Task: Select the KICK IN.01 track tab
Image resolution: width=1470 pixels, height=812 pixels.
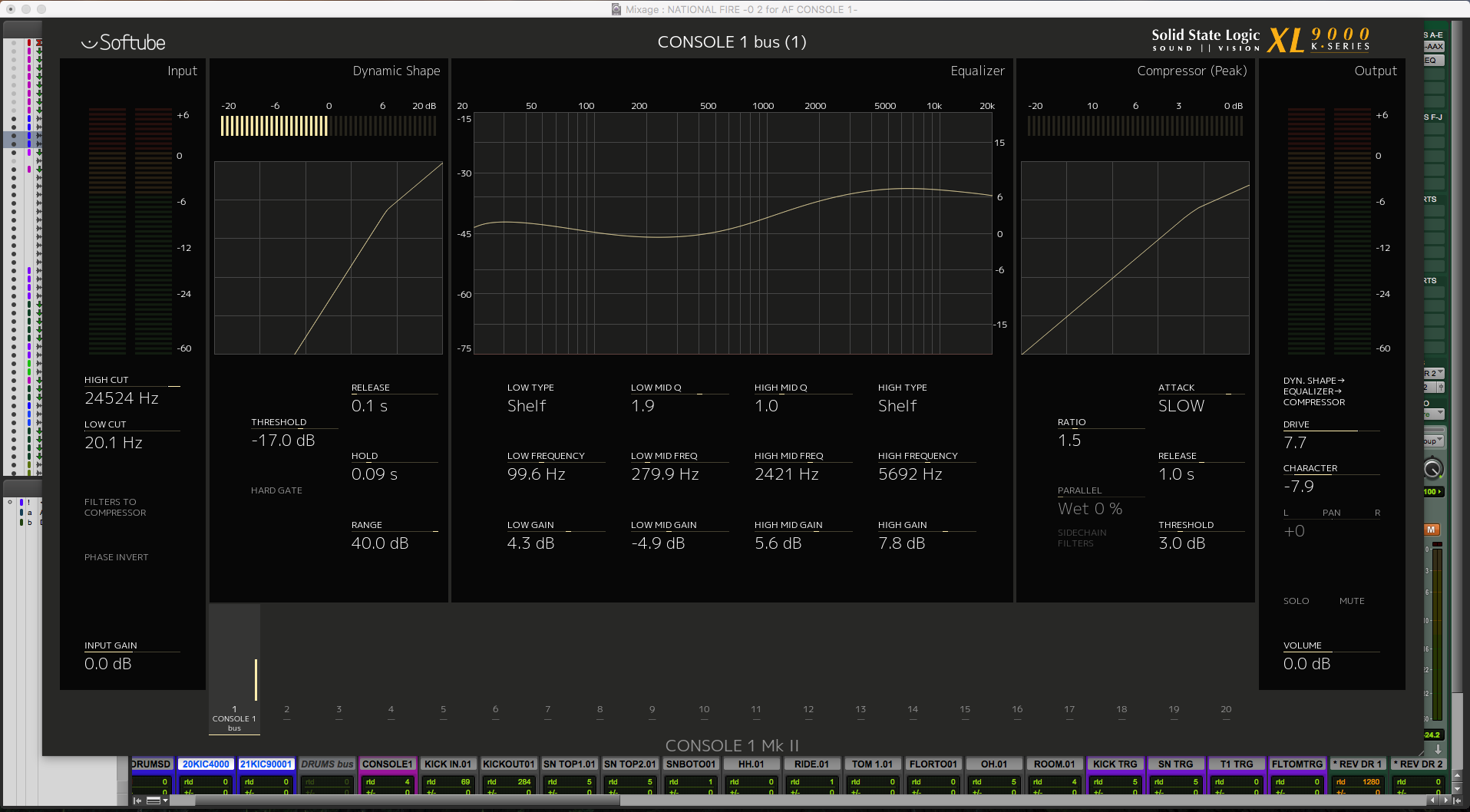Action: click(449, 764)
